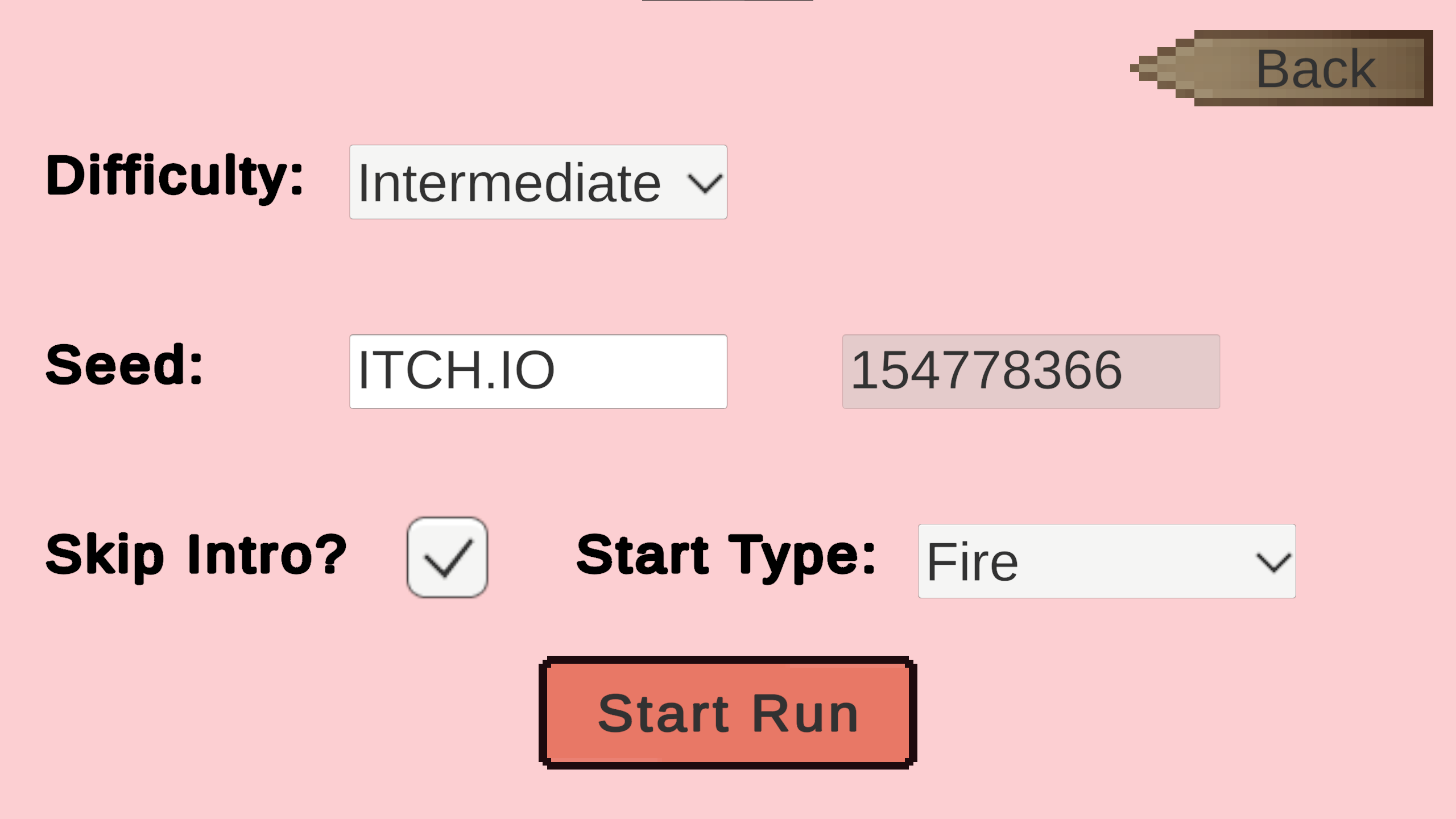Click the Seed: label

pos(125,365)
